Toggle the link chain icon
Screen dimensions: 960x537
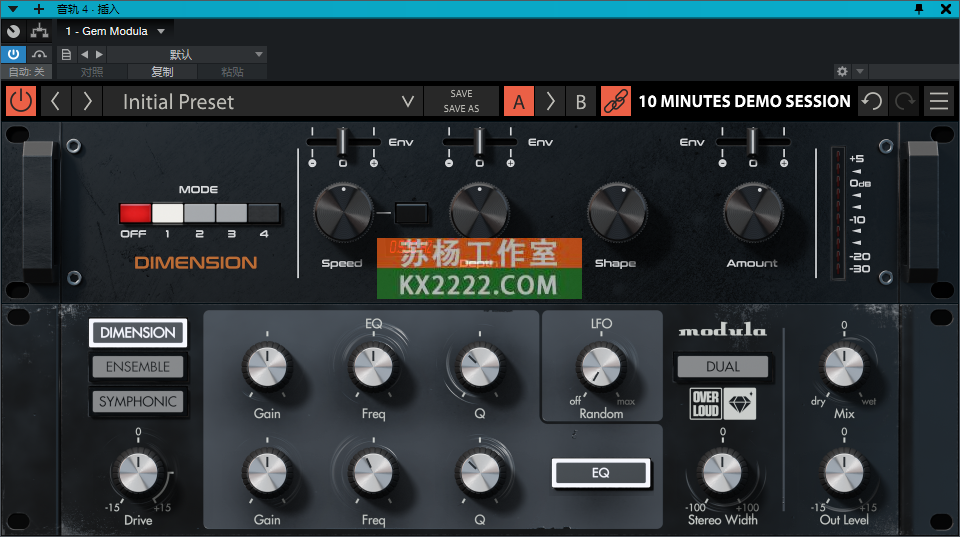coord(615,101)
